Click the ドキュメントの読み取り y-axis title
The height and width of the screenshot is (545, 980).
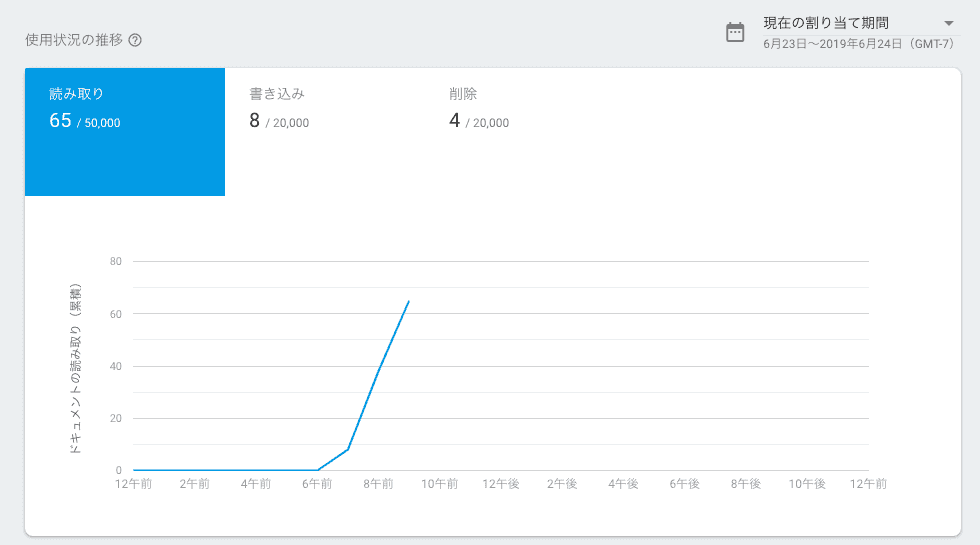coord(76,369)
